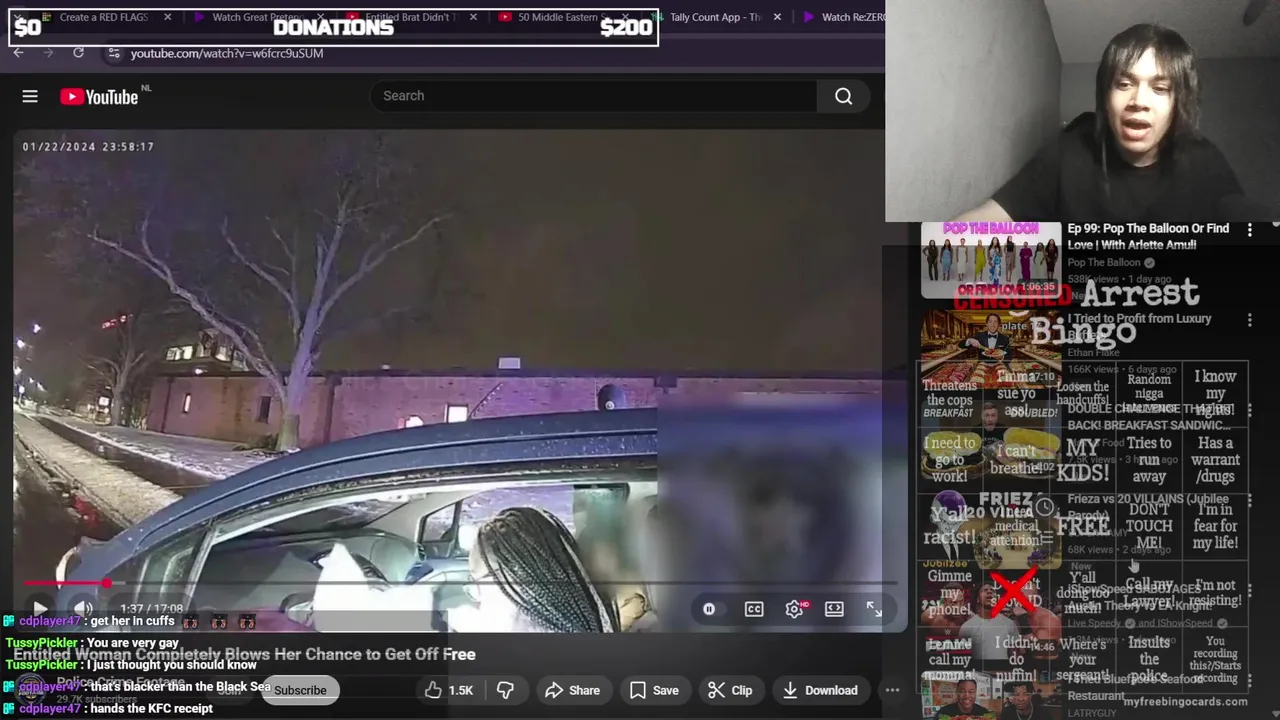Click bingo square 'Gimme my phone!'
The height and width of the screenshot is (720, 1280).
pyautogui.click(x=949, y=593)
